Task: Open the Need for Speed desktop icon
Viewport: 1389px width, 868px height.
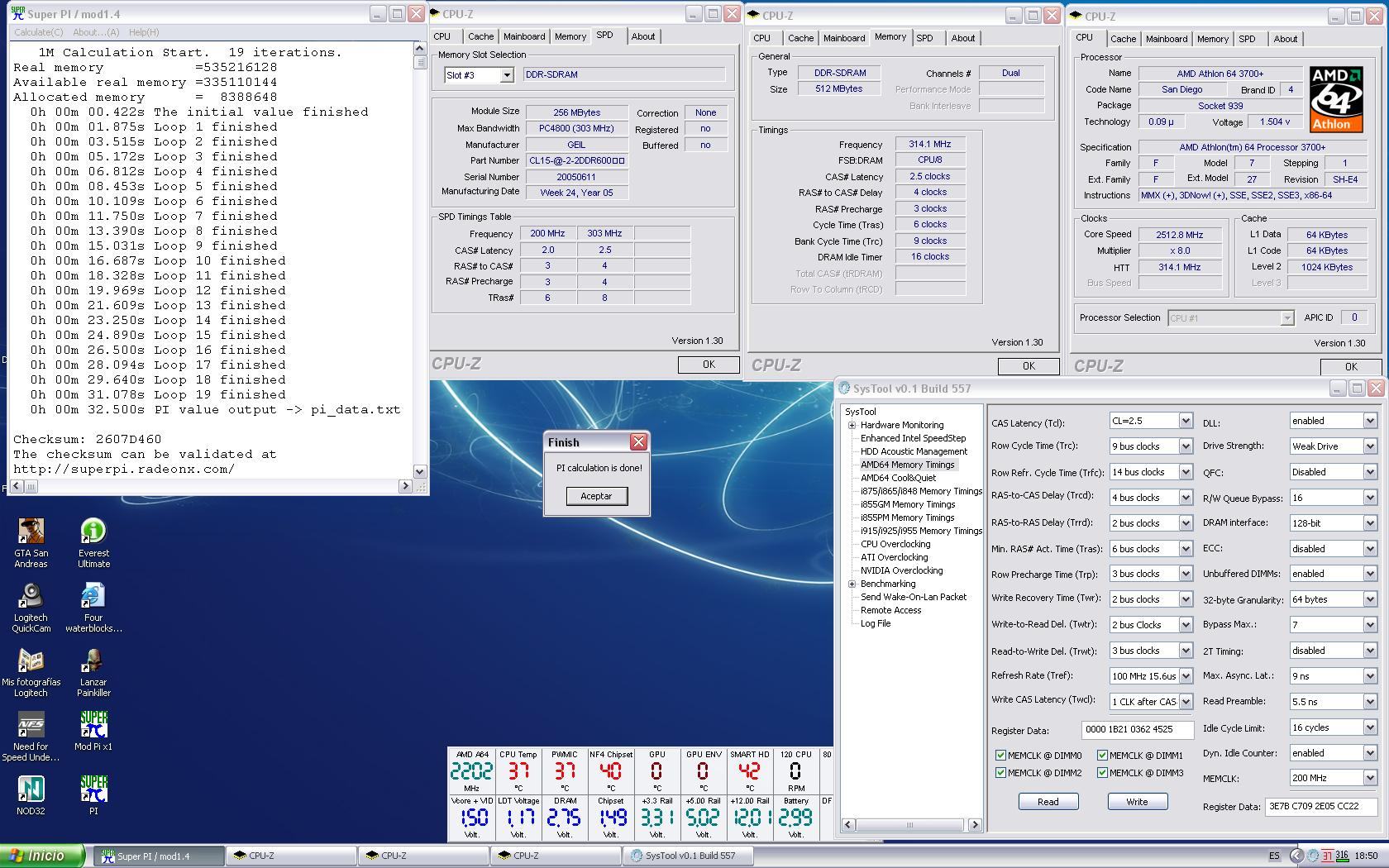Action: click(x=31, y=726)
